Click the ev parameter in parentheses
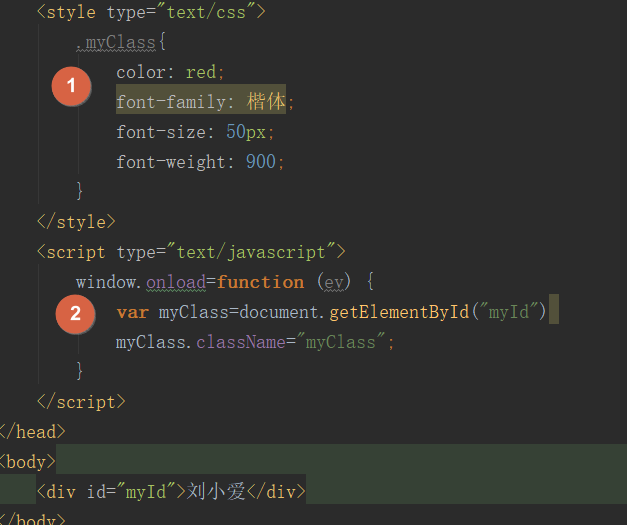 pyautogui.click(x=334, y=282)
